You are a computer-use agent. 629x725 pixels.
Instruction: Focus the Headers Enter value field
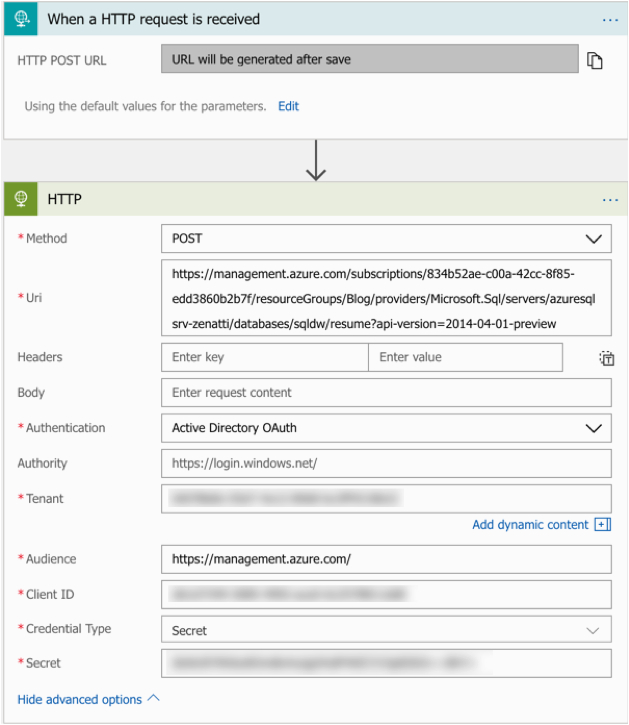tap(465, 357)
